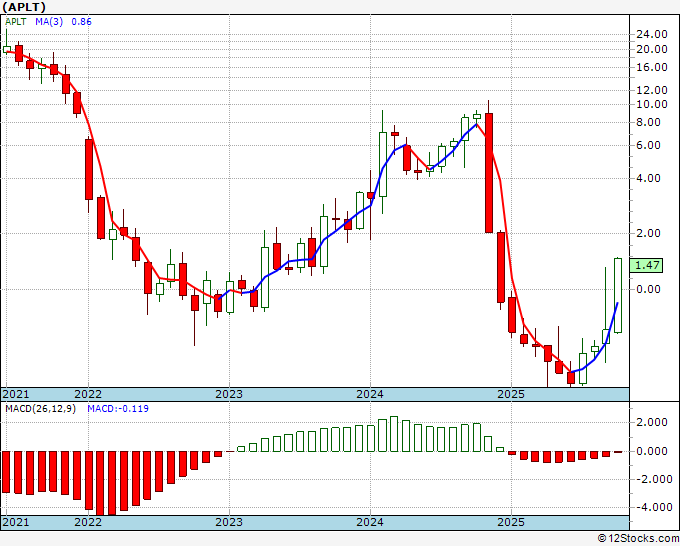Click the 8.00 price axis label

click(x=648, y=122)
